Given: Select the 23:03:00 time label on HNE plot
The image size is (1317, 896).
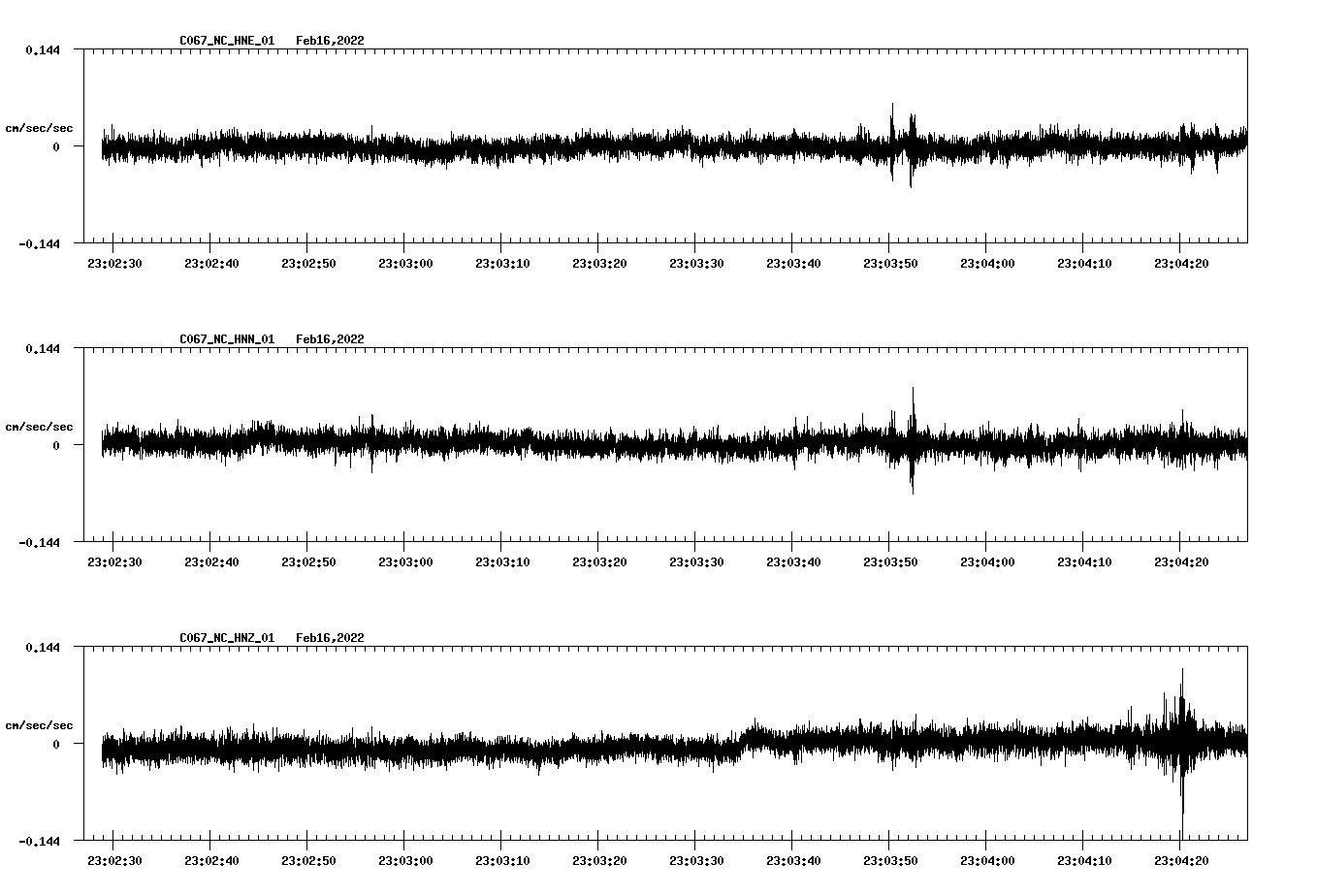Looking at the screenshot, I should pos(405,263).
